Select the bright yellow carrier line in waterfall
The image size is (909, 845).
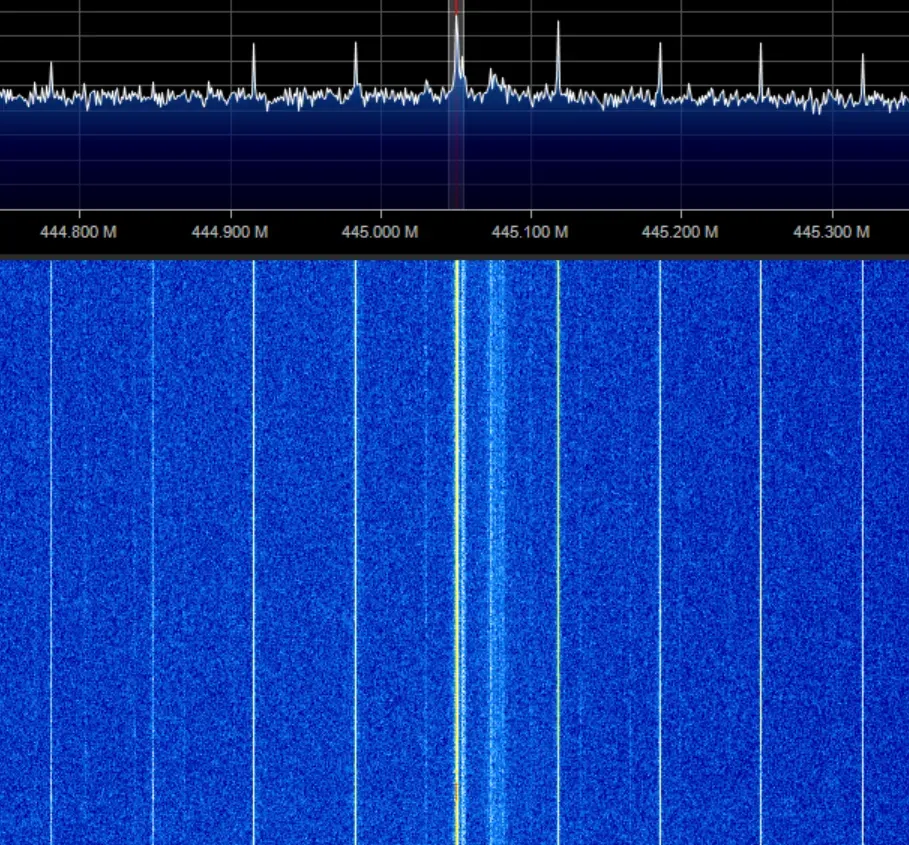457,550
